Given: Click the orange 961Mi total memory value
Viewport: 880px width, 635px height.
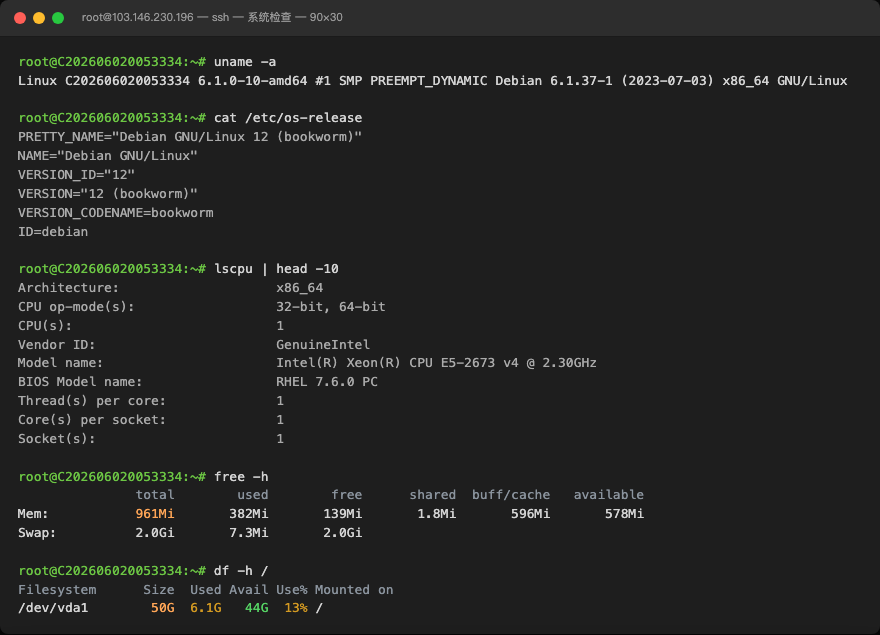Looking at the screenshot, I should (155, 514).
